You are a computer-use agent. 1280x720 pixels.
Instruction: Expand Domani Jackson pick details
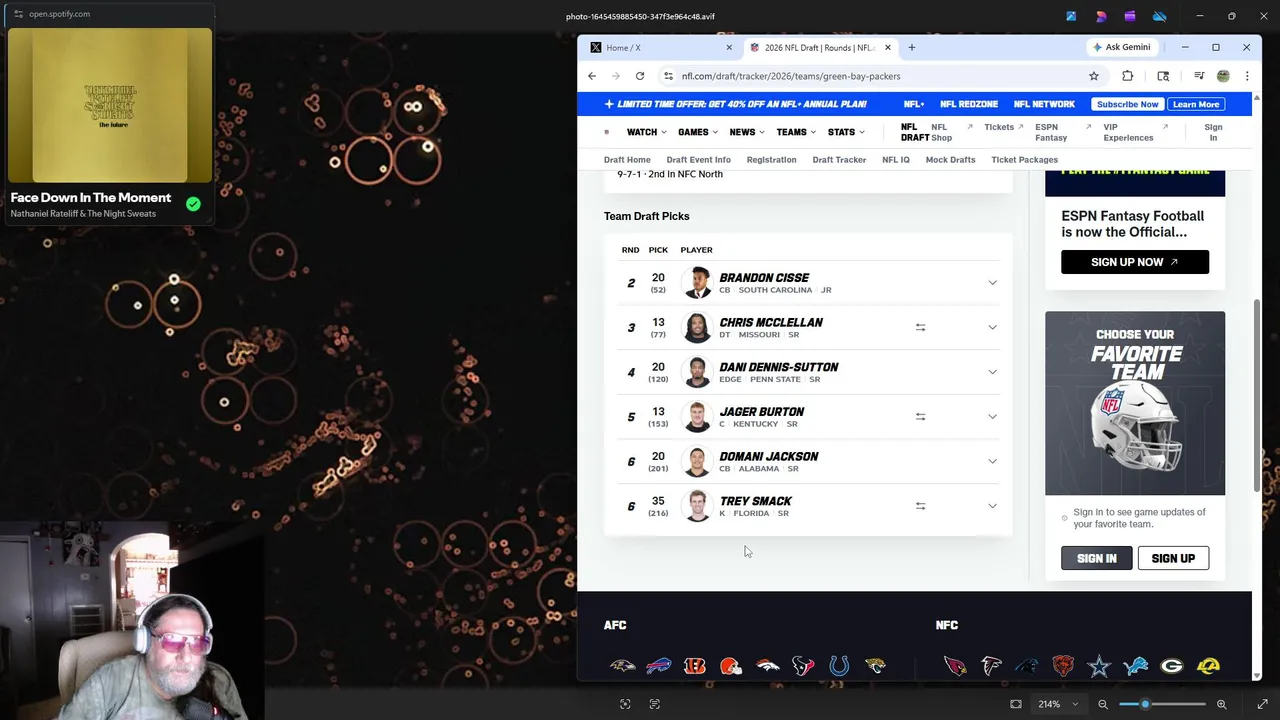pyautogui.click(x=992, y=461)
